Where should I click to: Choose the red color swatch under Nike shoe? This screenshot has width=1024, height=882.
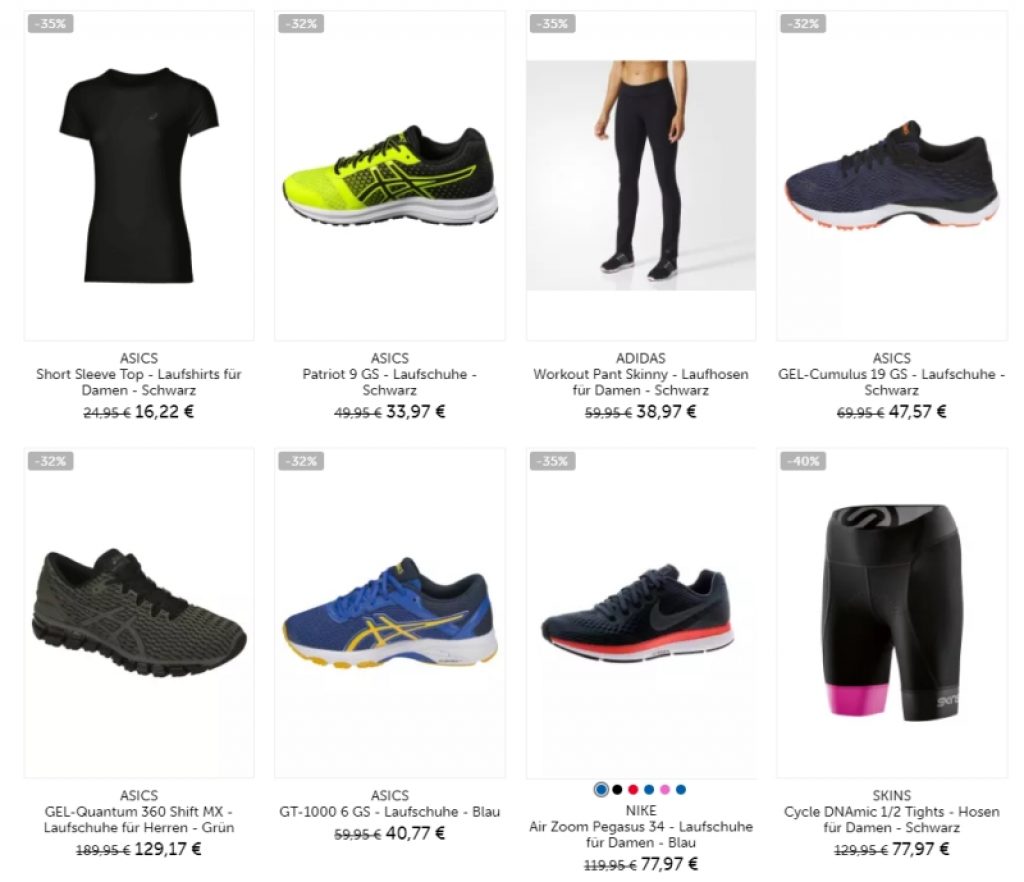(633, 789)
